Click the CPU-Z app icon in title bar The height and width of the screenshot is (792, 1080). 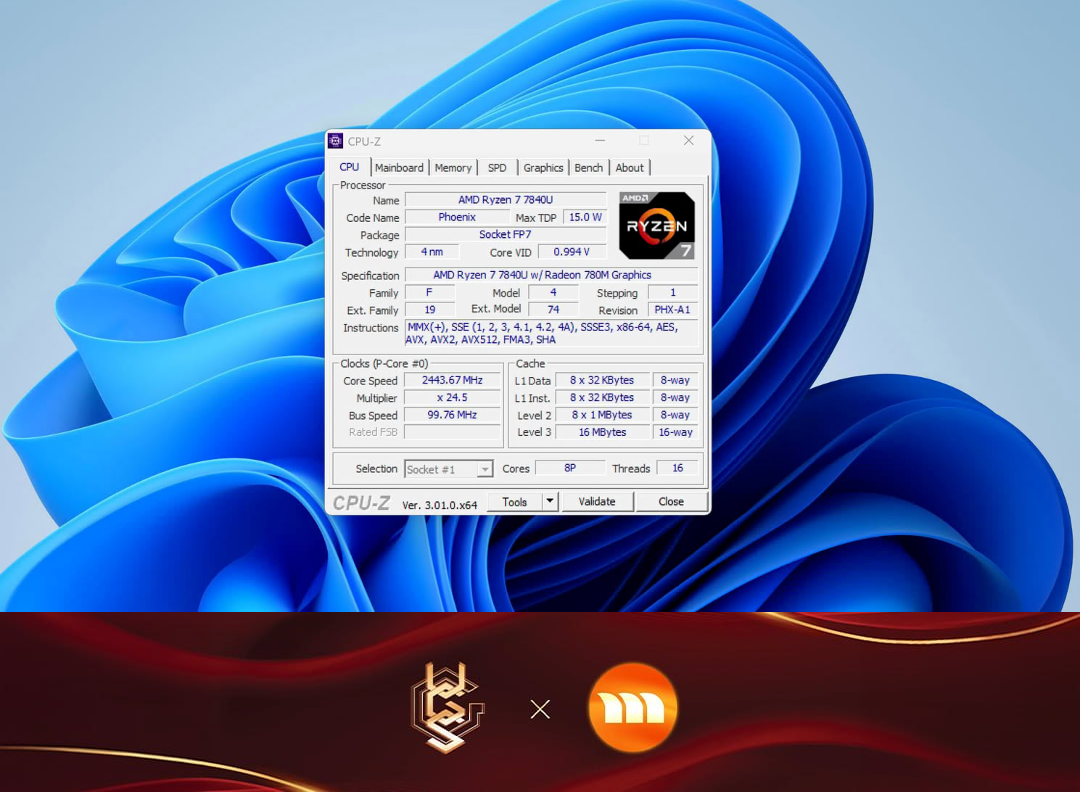pos(335,141)
